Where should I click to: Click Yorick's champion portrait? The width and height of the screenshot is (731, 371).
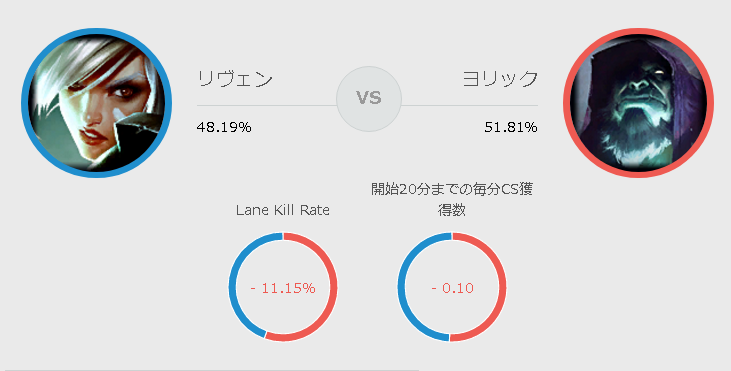click(x=638, y=103)
